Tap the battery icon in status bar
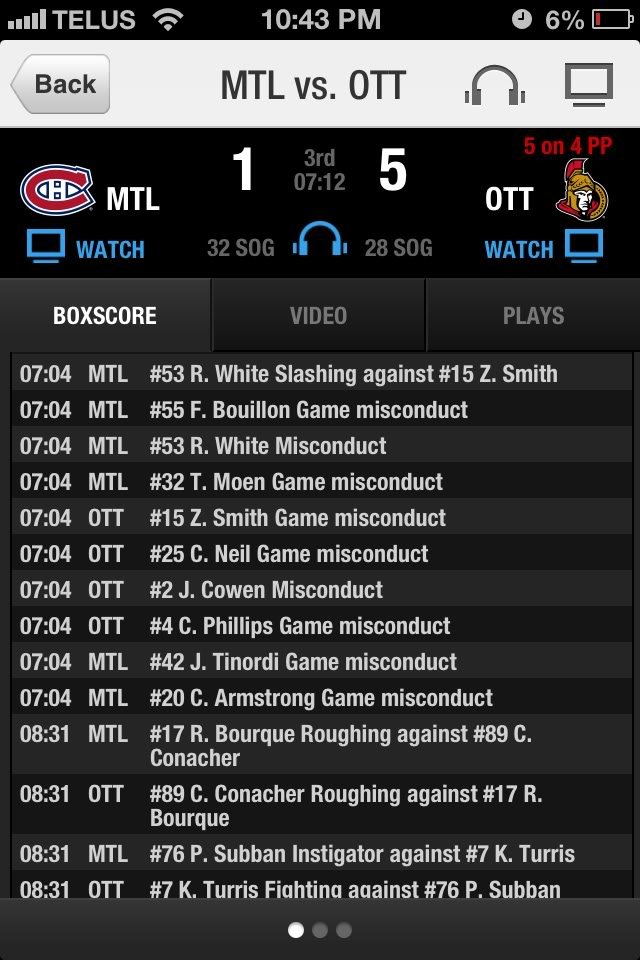 (x=612, y=20)
